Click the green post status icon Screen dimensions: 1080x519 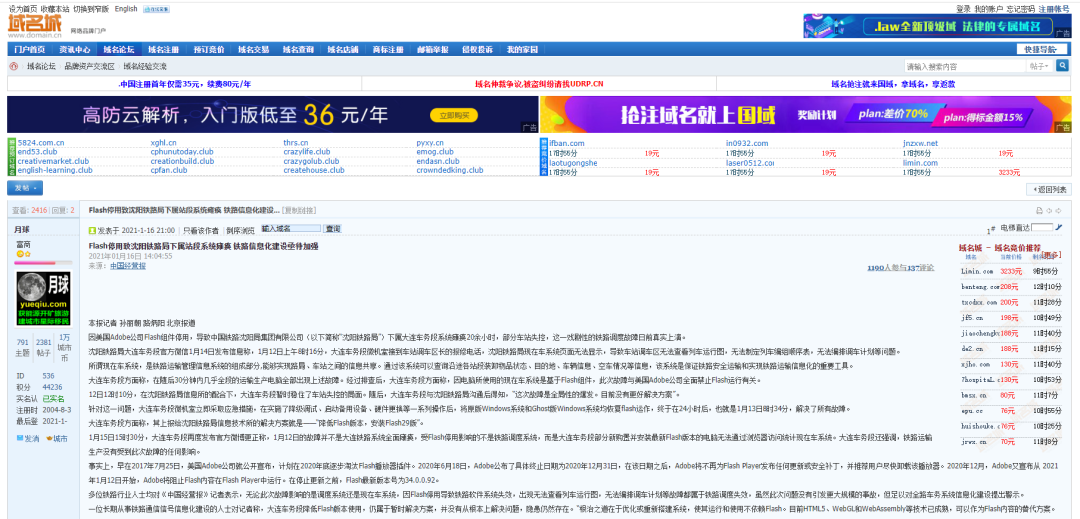click(92, 230)
